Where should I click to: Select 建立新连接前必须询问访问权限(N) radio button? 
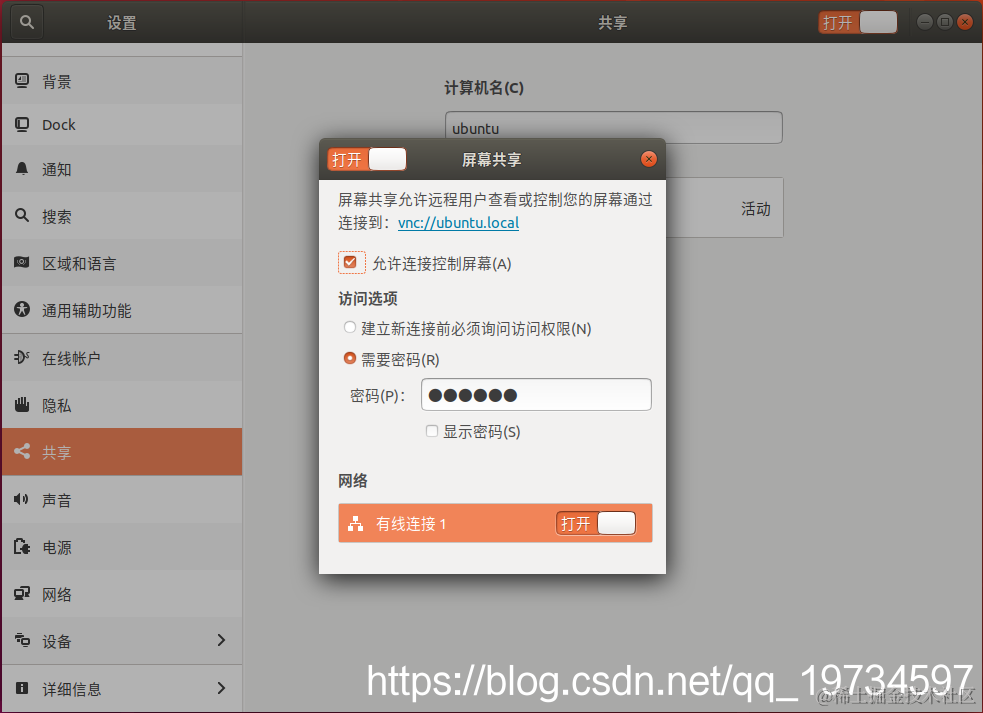pos(349,327)
